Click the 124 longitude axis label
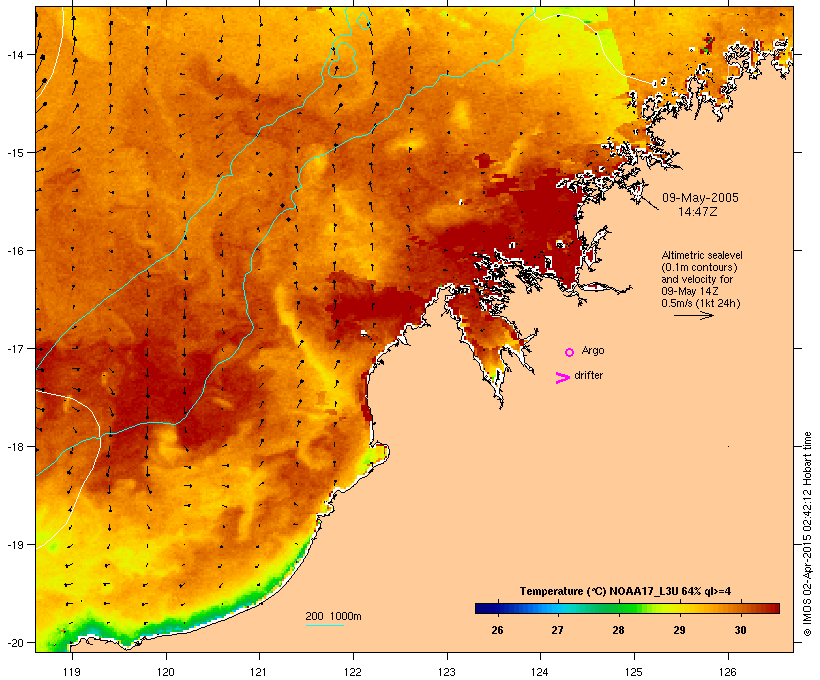The width and height of the screenshot is (820, 680). pyautogui.click(x=540, y=672)
